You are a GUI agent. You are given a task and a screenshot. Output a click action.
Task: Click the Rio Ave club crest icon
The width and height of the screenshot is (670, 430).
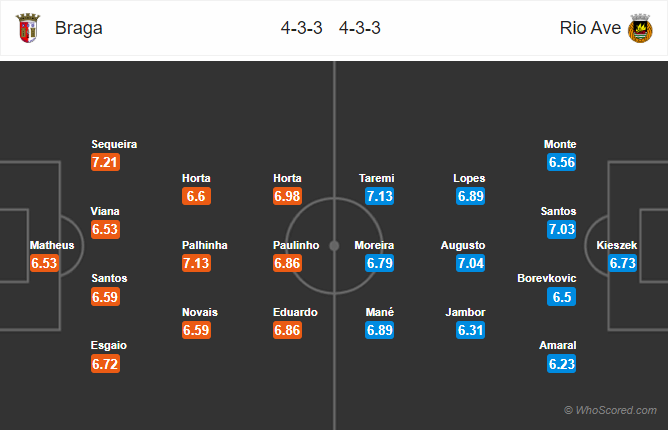coord(640,28)
